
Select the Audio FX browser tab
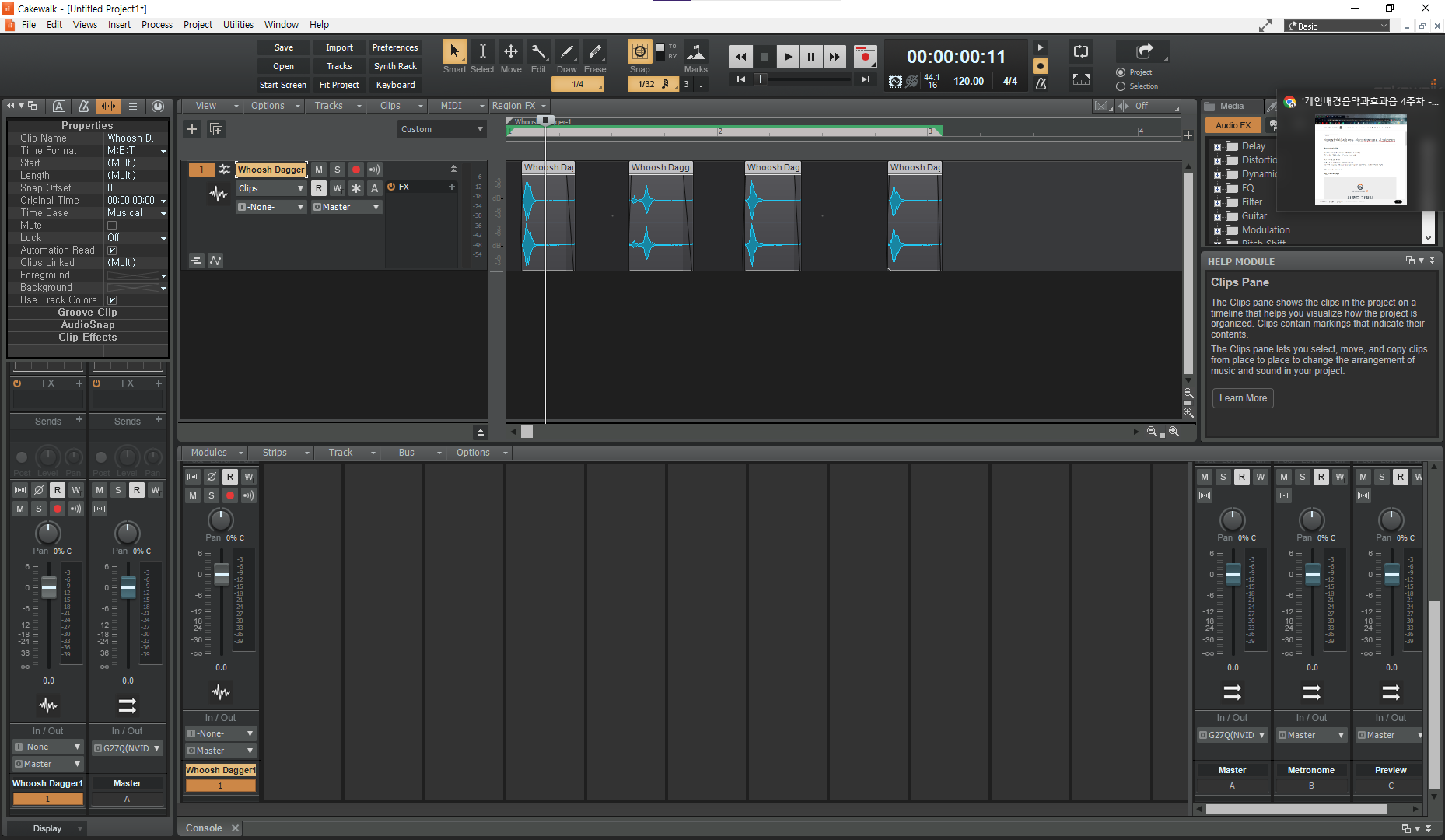[x=1233, y=125]
